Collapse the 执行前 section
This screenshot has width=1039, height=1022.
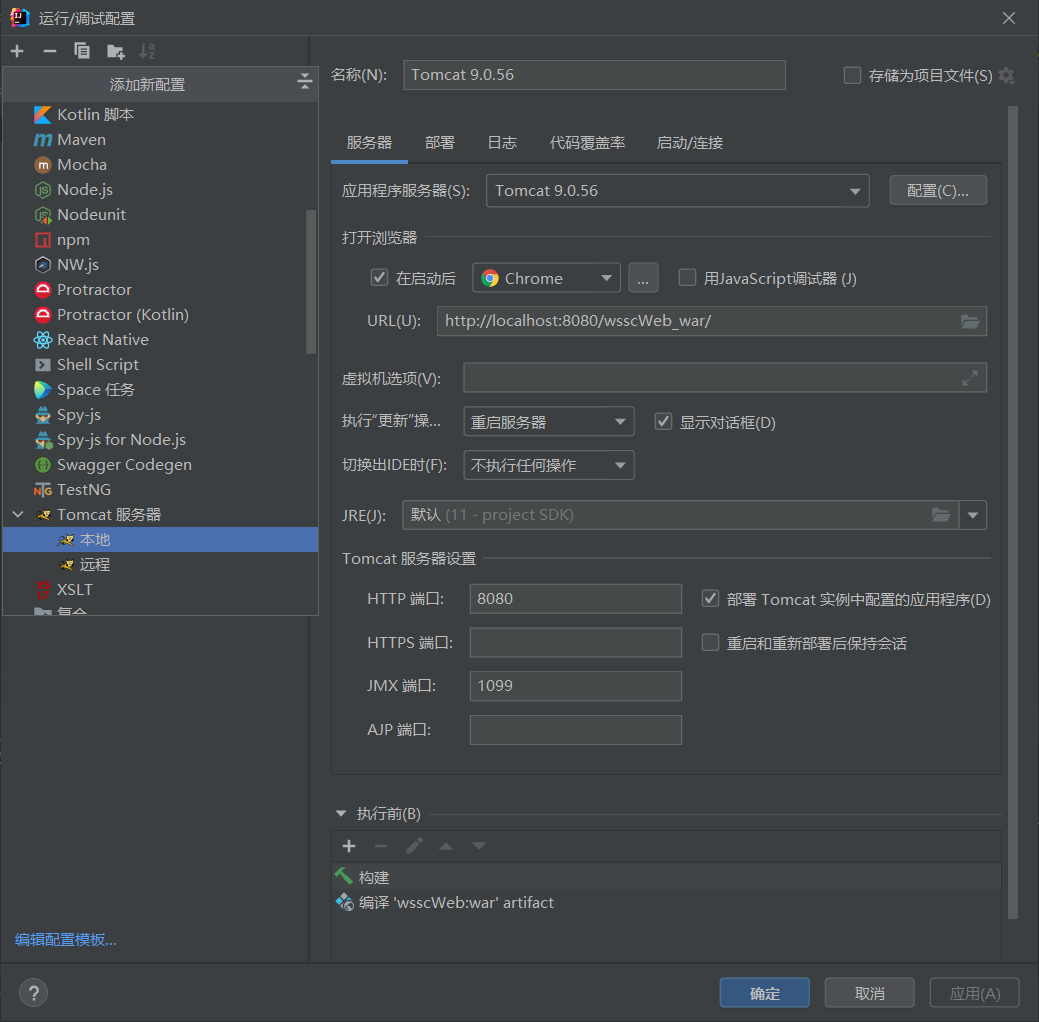341,813
